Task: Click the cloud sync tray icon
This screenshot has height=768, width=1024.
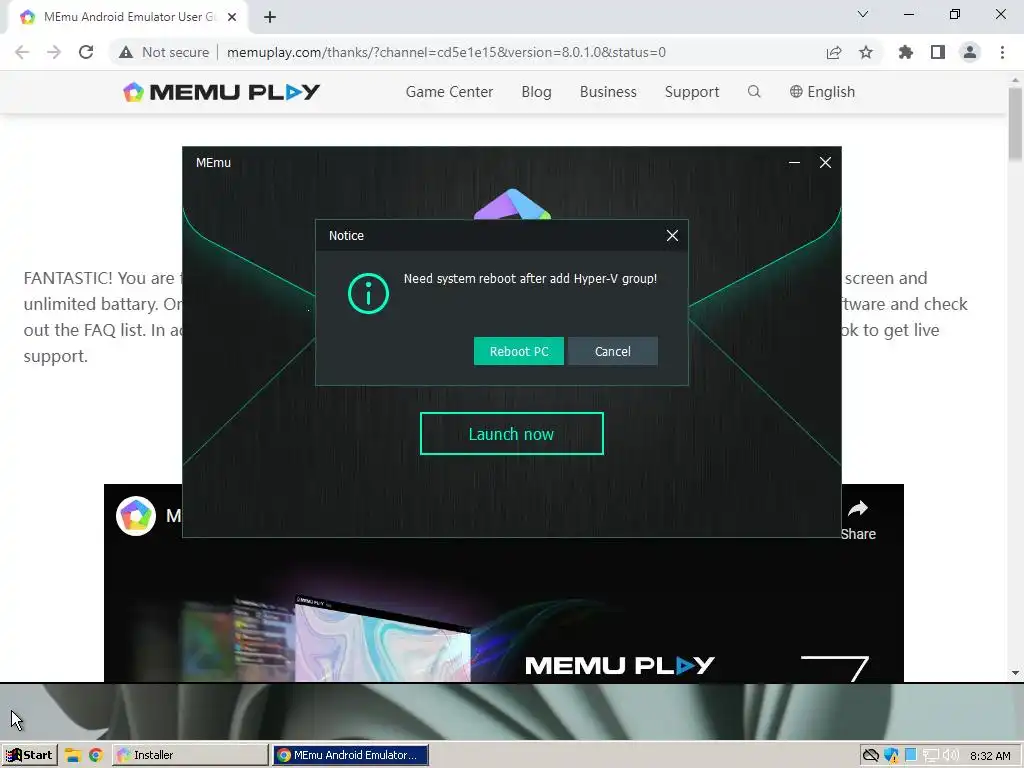Action: point(871,756)
